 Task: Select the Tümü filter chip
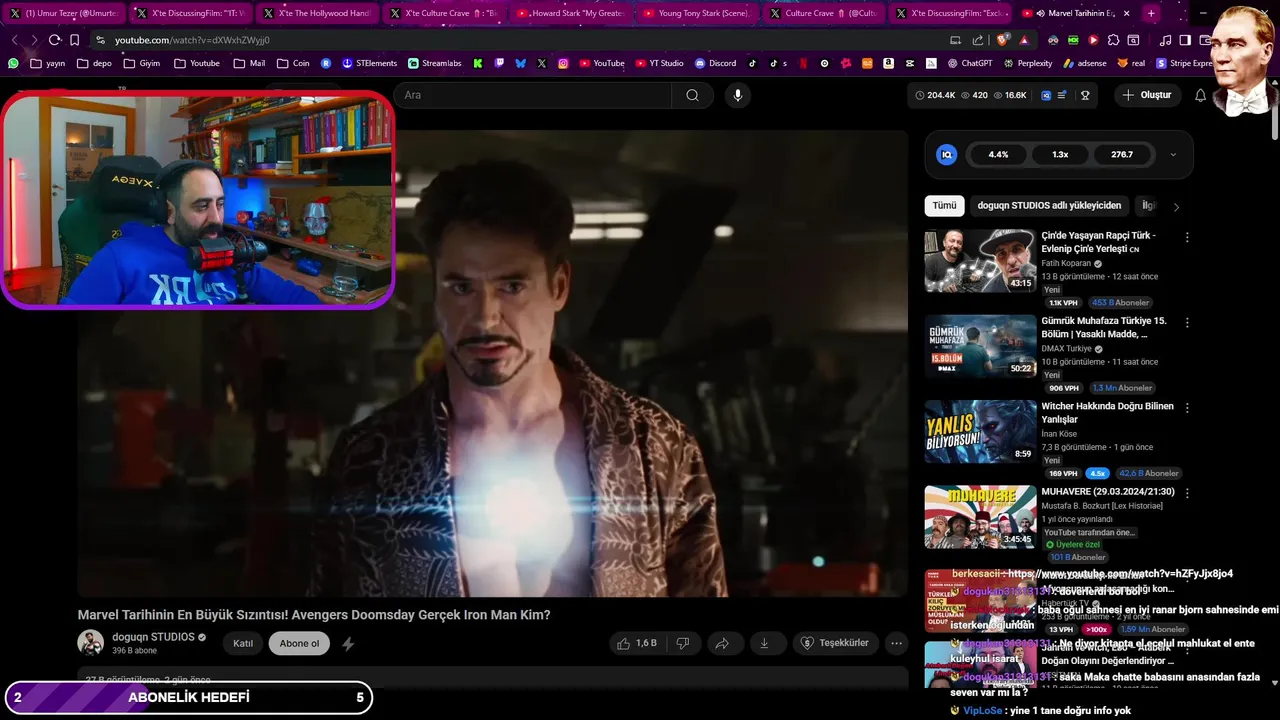[x=945, y=206]
